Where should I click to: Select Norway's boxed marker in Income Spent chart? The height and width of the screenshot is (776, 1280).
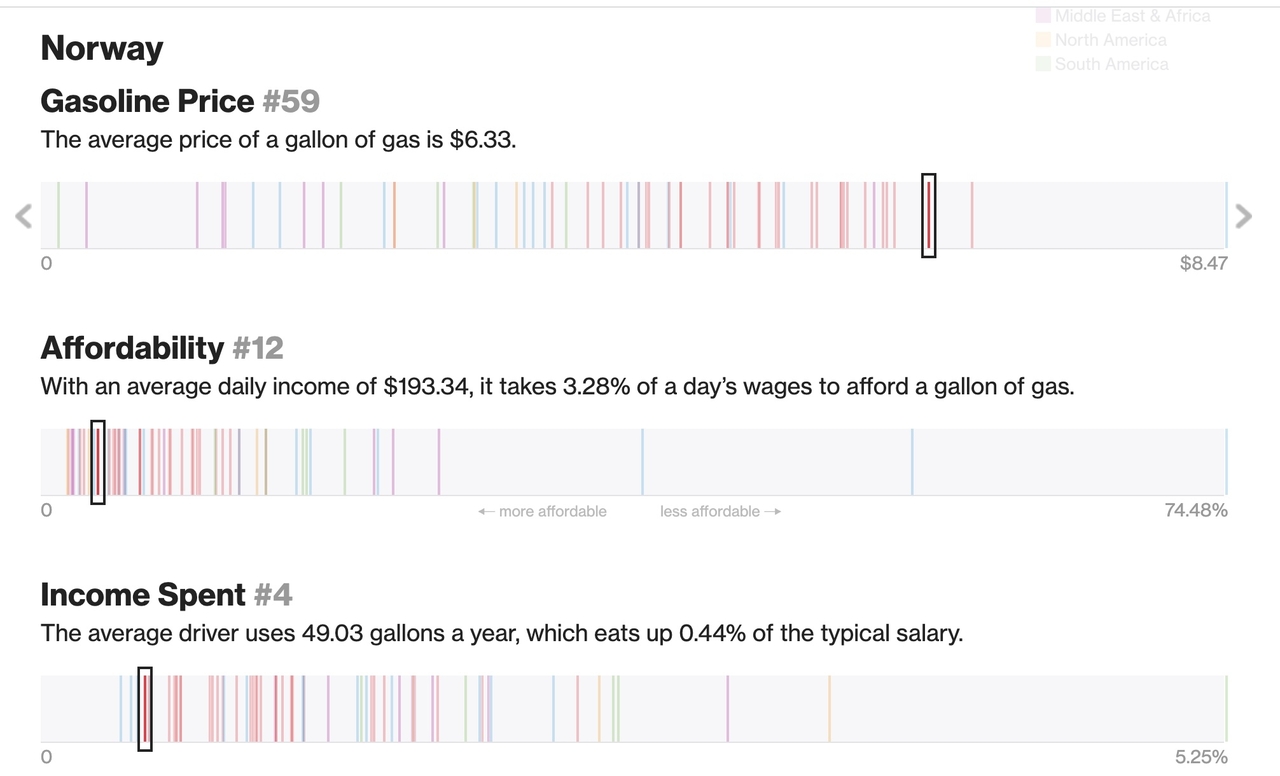point(145,708)
